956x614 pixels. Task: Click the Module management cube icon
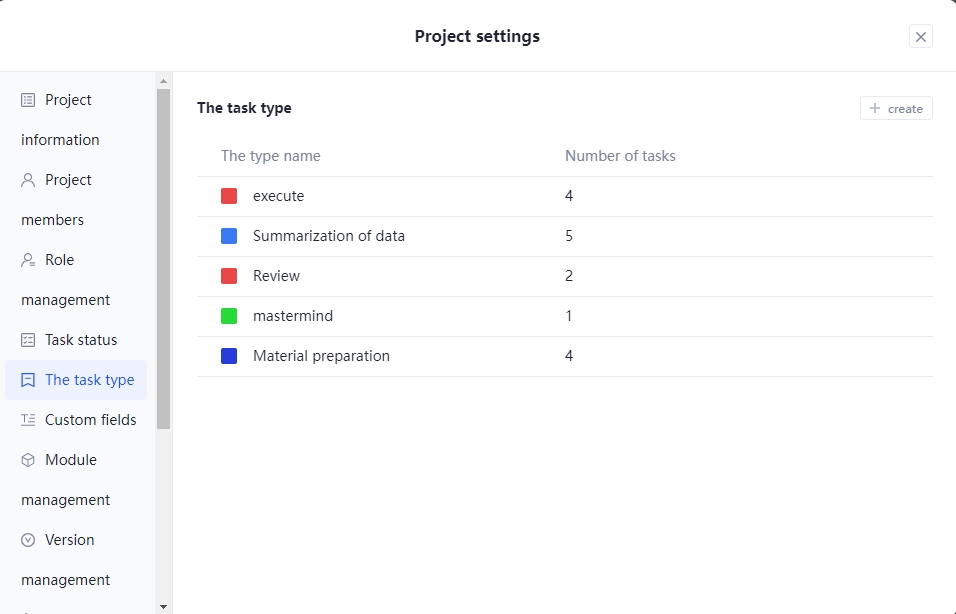pyautogui.click(x=28, y=460)
